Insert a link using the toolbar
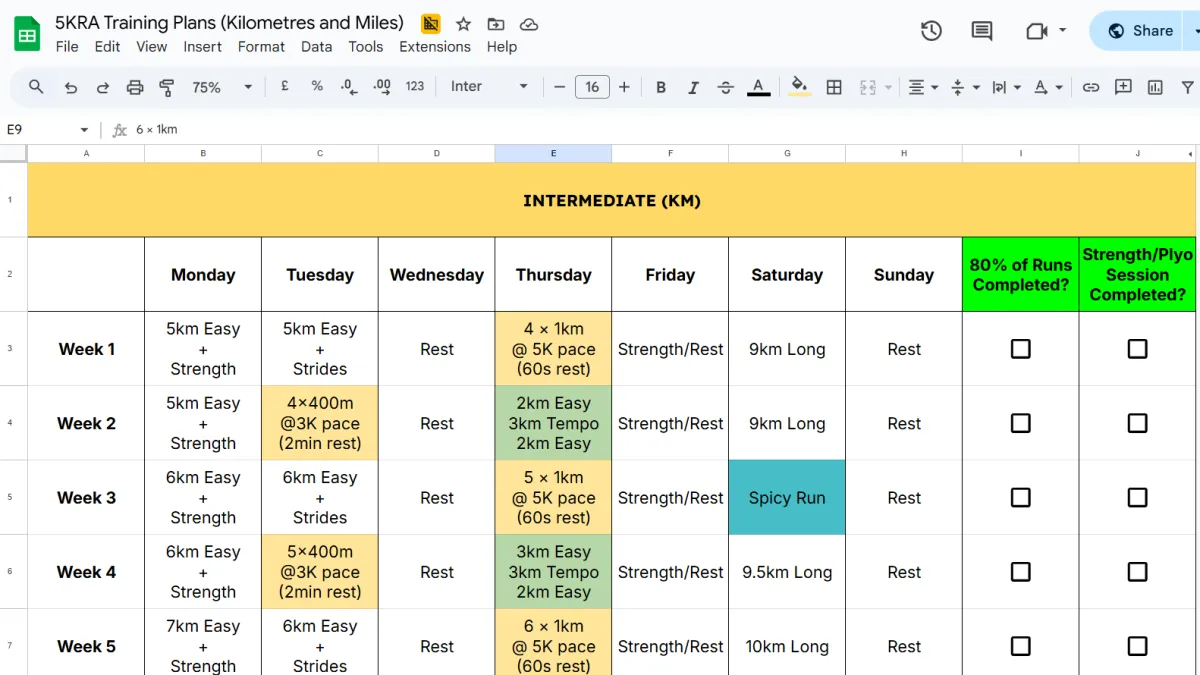This screenshot has height=675, width=1200. (x=1091, y=87)
